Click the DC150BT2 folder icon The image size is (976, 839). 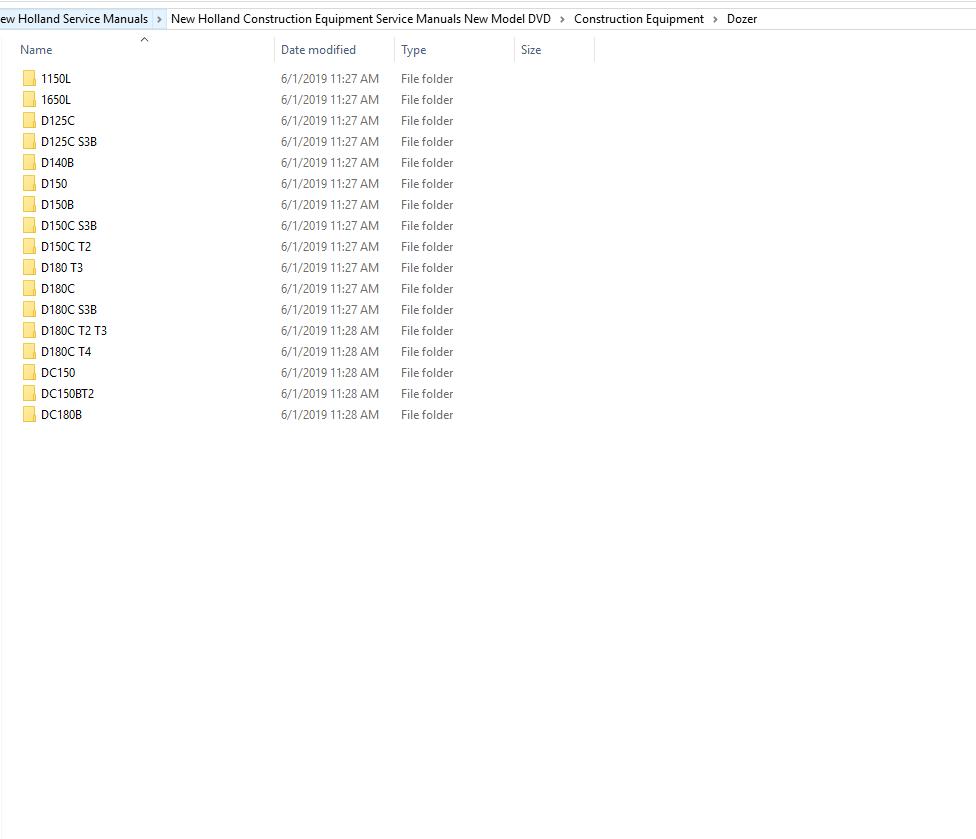pyautogui.click(x=29, y=393)
